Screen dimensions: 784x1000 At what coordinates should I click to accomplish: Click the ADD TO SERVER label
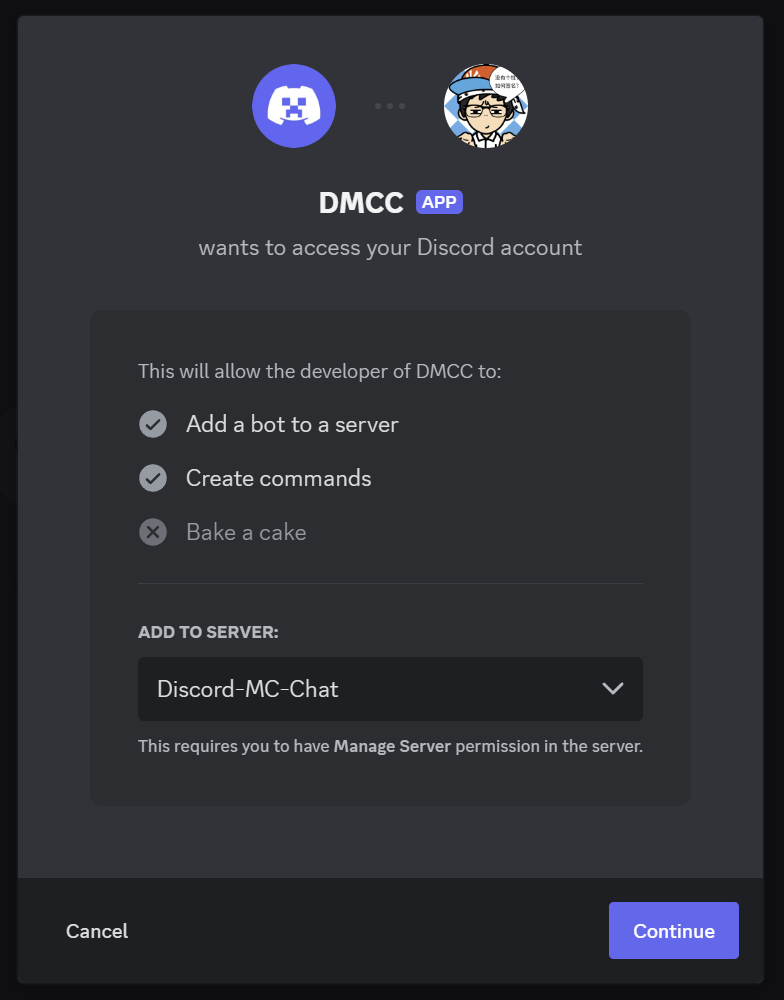click(x=208, y=632)
